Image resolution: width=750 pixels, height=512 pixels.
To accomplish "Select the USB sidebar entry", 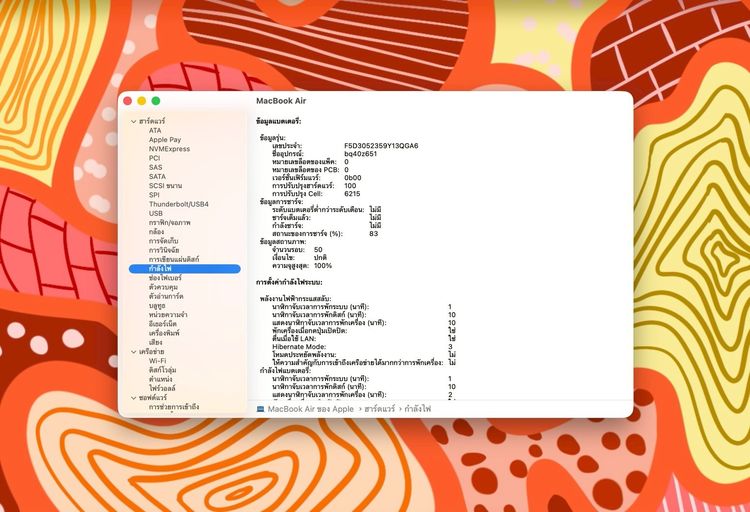I will [x=156, y=213].
